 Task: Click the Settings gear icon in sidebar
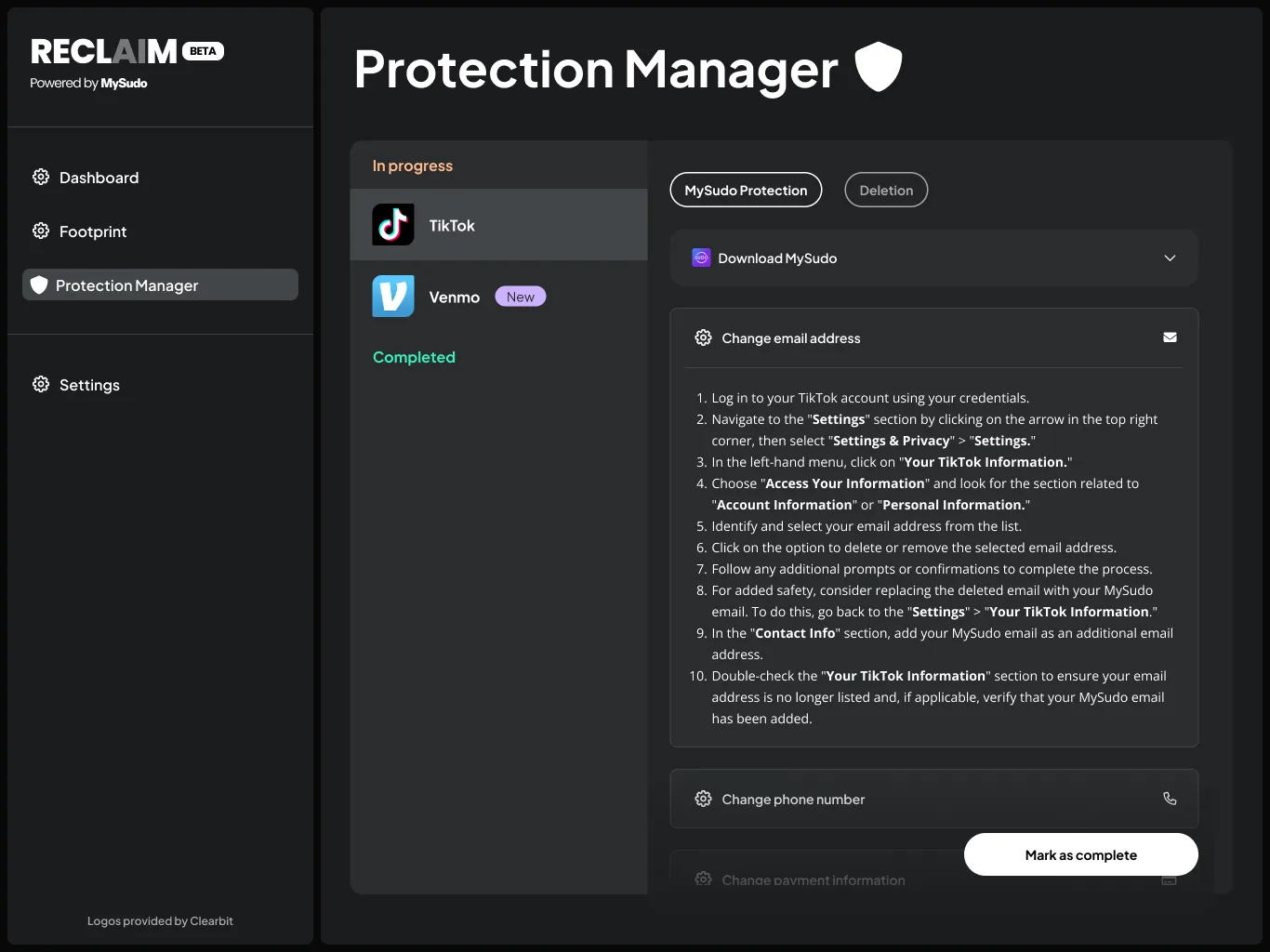41,384
